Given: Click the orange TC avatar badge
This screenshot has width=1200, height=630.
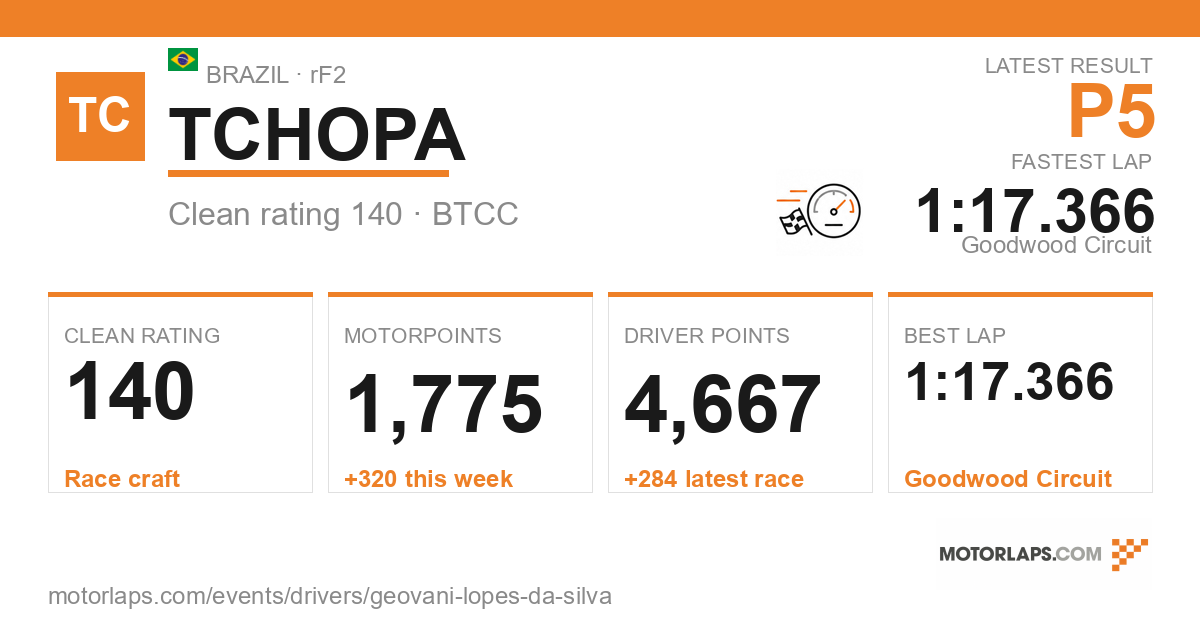Looking at the screenshot, I should (100, 116).
